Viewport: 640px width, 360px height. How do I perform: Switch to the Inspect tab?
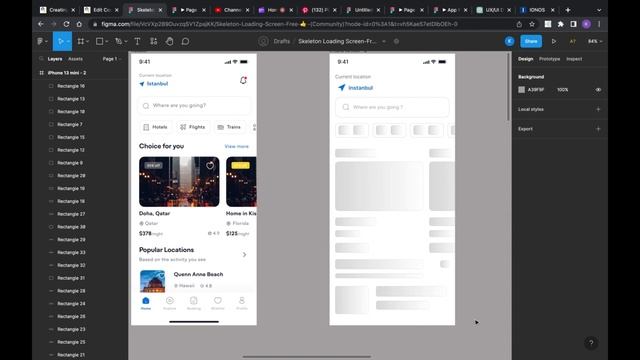click(574, 59)
